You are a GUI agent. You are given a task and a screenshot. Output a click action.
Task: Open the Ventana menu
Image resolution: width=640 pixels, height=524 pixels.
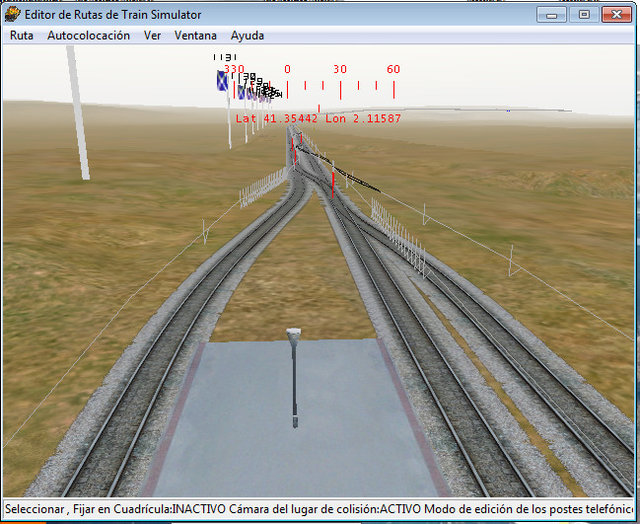(x=195, y=35)
